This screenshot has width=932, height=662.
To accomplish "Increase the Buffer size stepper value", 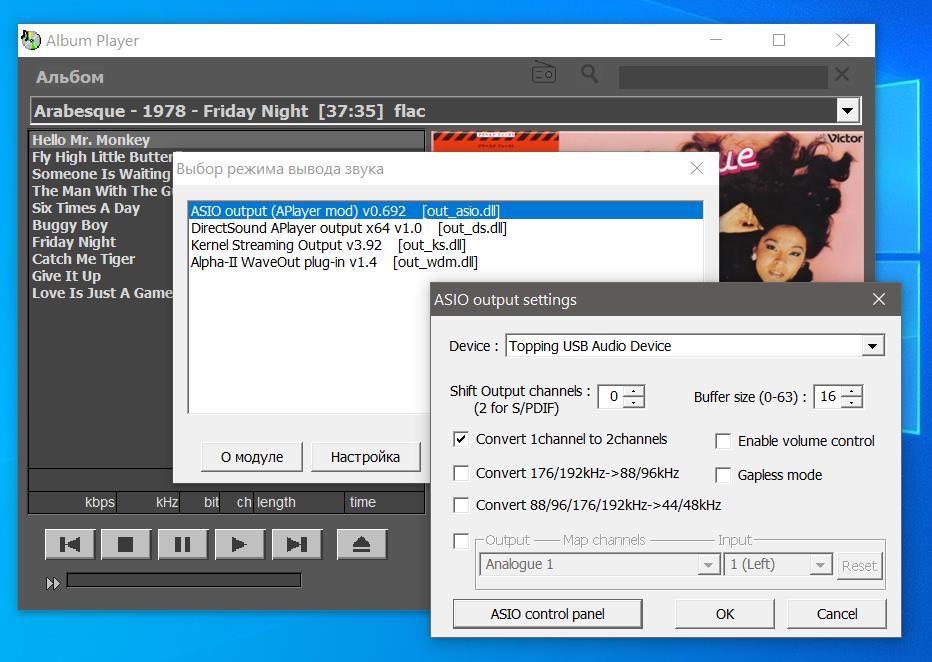I will click(851, 391).
